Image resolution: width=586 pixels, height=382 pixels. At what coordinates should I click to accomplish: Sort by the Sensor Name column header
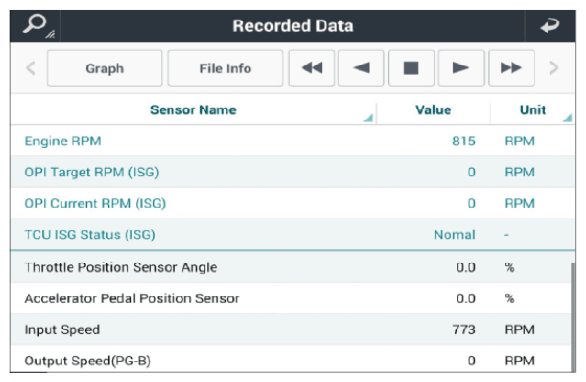click(193, 110)
